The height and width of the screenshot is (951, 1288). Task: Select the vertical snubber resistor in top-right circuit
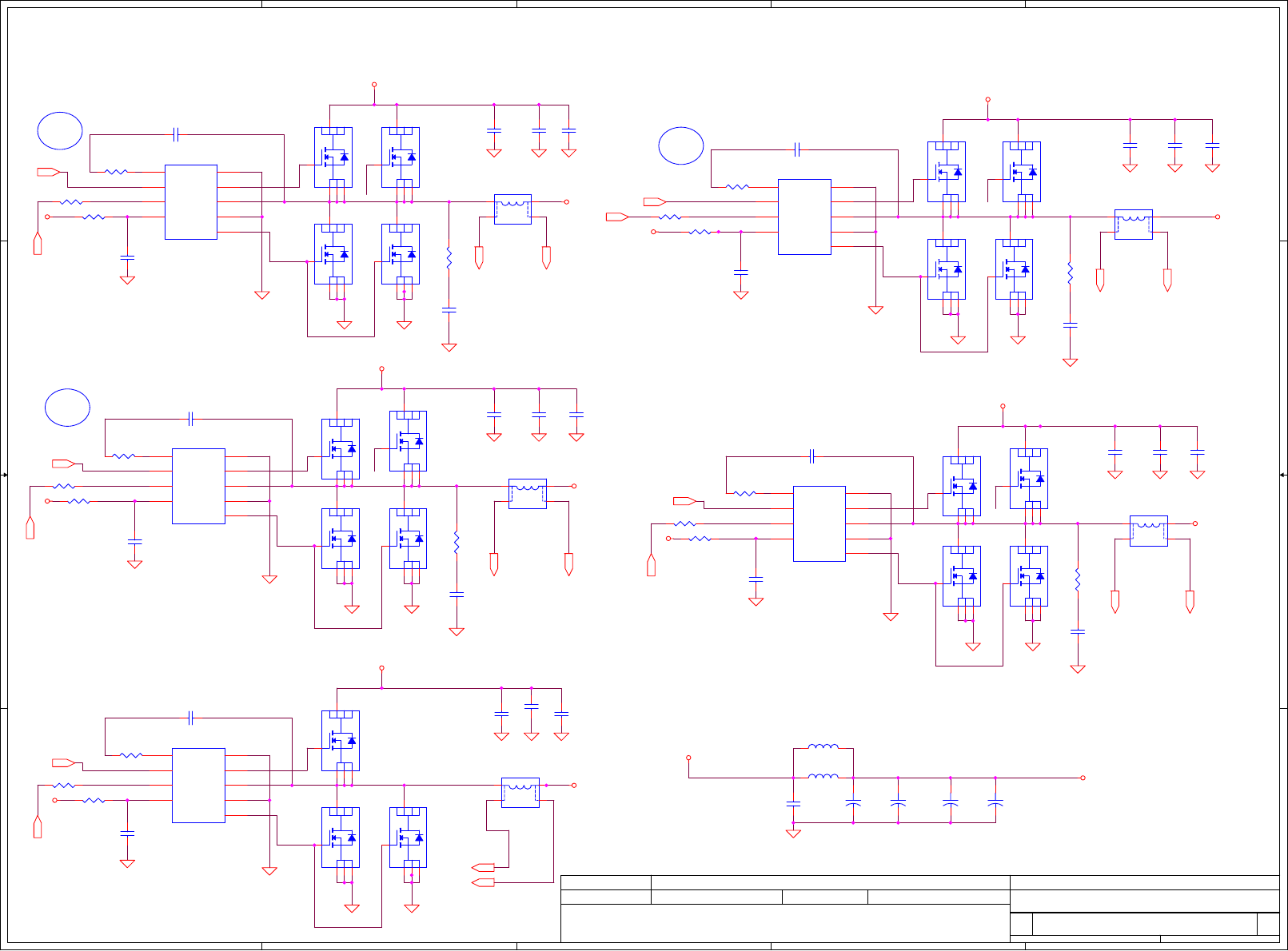click(1071, 273)
